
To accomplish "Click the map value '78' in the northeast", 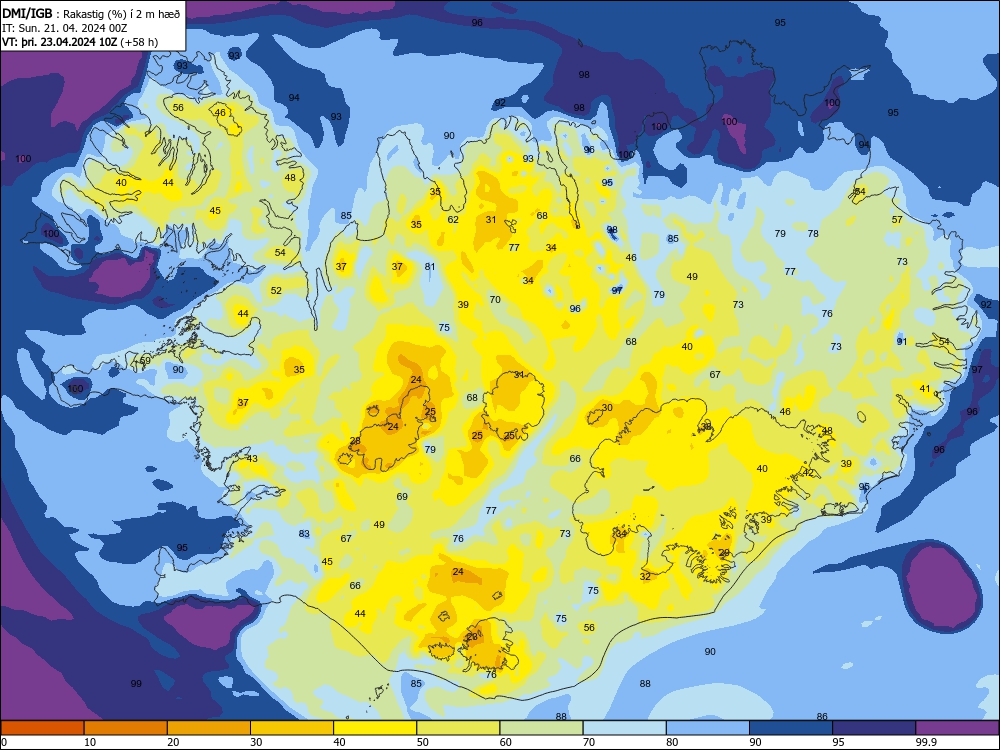I will [x=813, y=233].
